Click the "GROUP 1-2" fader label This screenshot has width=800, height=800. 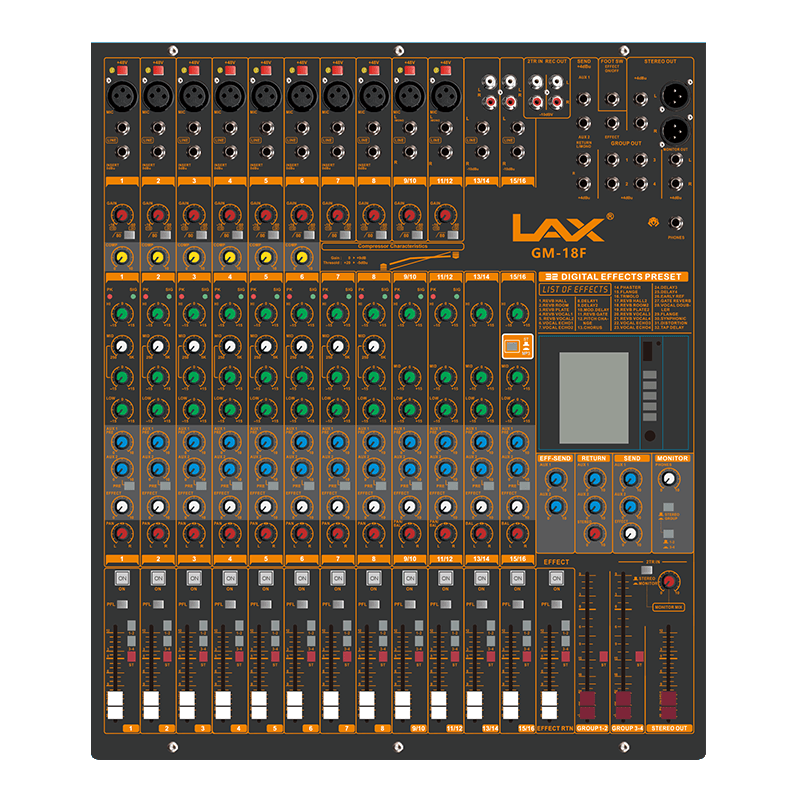click(x=592, y=729)
